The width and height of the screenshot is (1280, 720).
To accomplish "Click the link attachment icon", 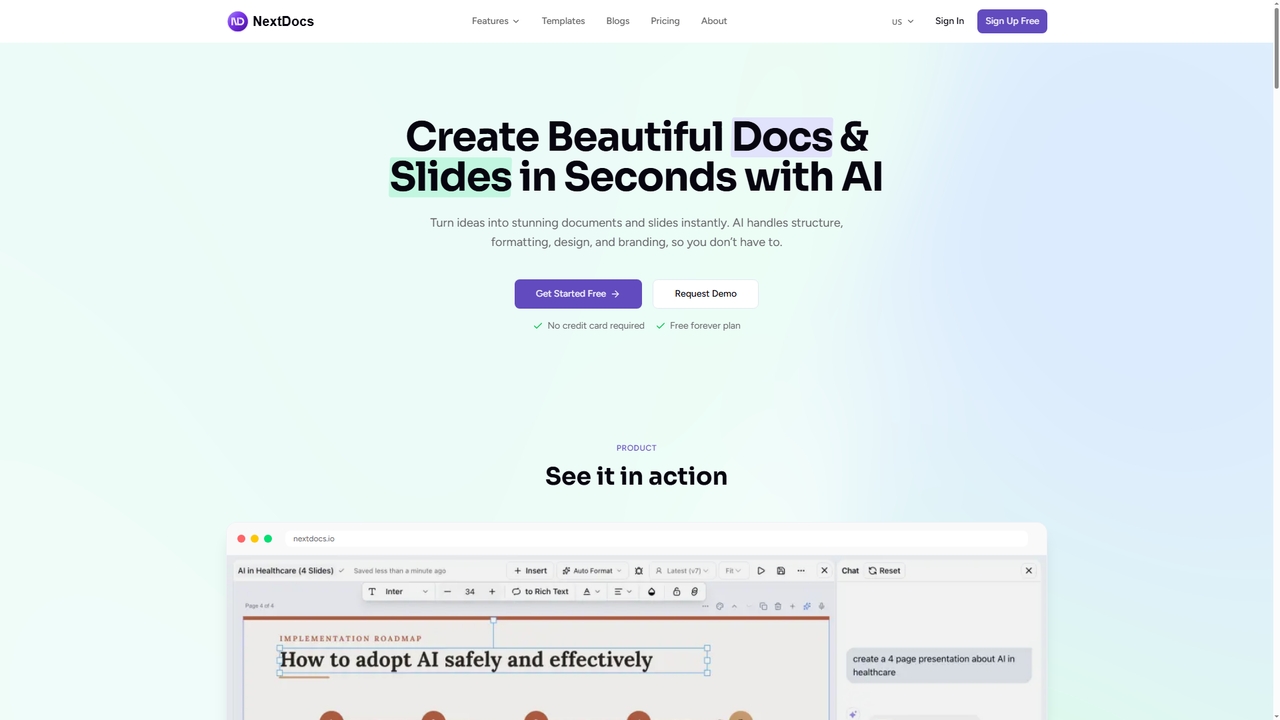I will (x=695, y=592).
